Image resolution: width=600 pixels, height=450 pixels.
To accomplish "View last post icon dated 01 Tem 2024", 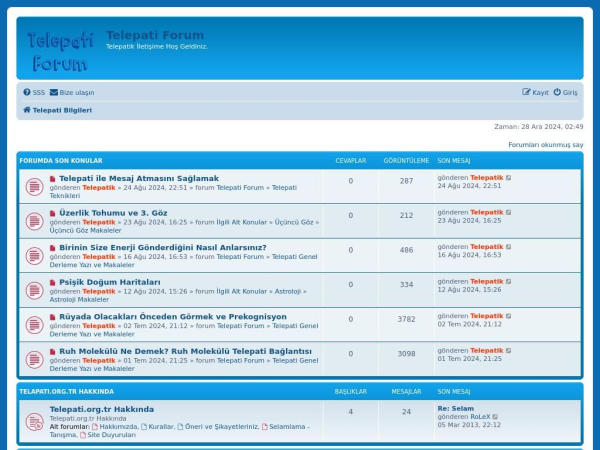I will point(509,351).
